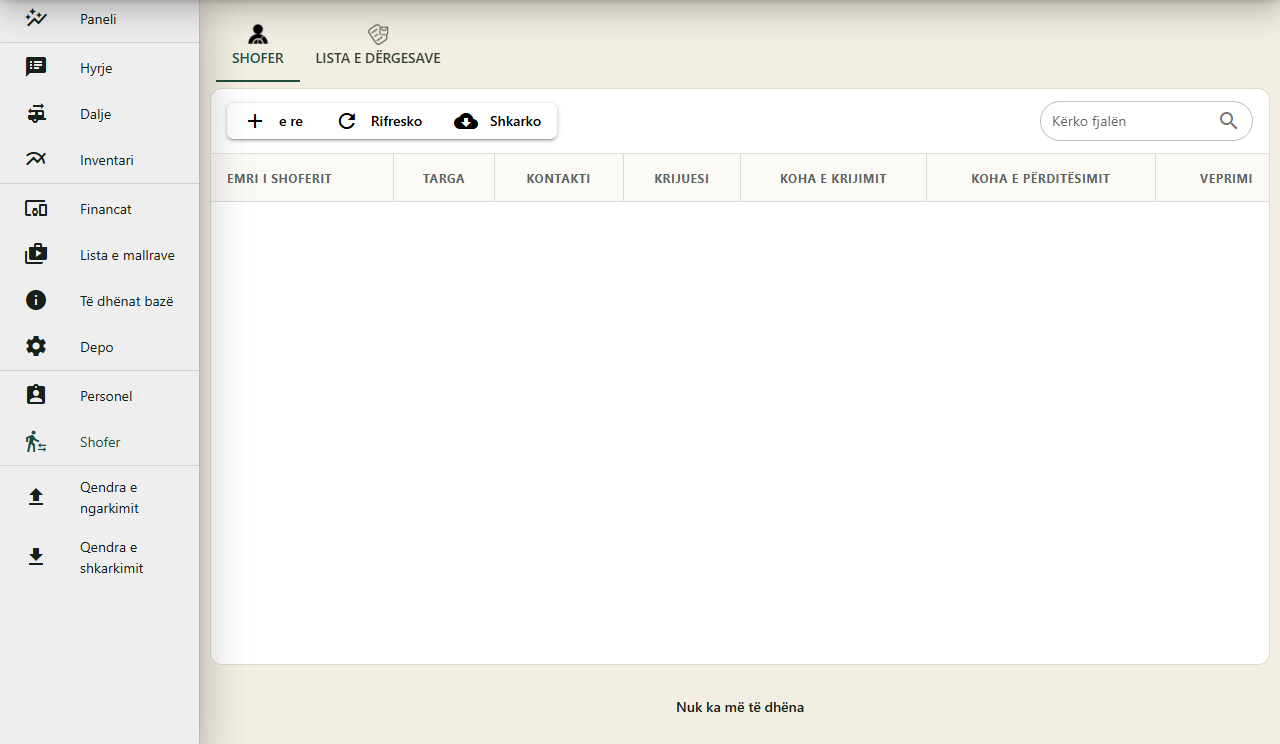Open Depo gear icon in sidebar
Screen dimensions: 1280x744
pyautogui.click(x=36, y=347)
